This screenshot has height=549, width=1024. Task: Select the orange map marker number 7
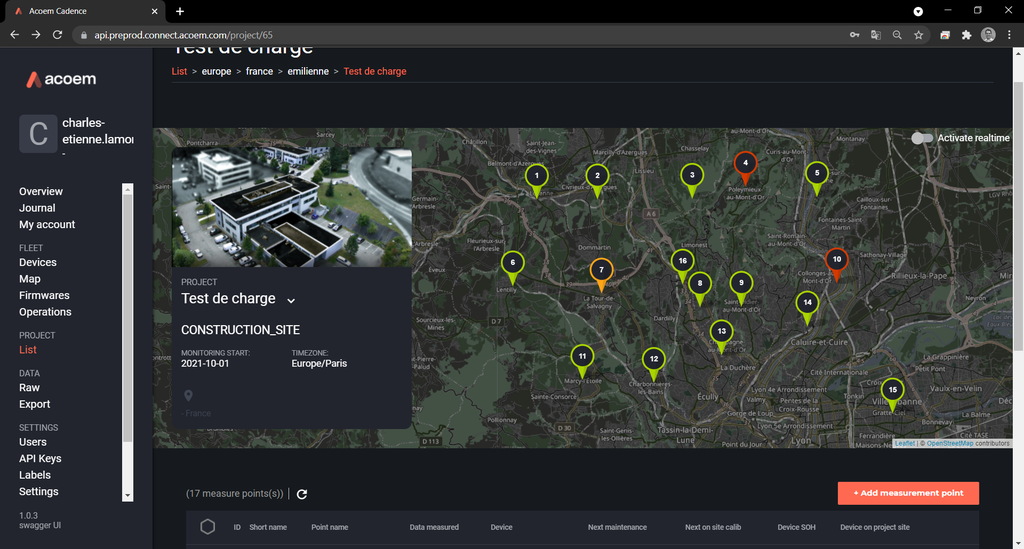coord(601,271)
